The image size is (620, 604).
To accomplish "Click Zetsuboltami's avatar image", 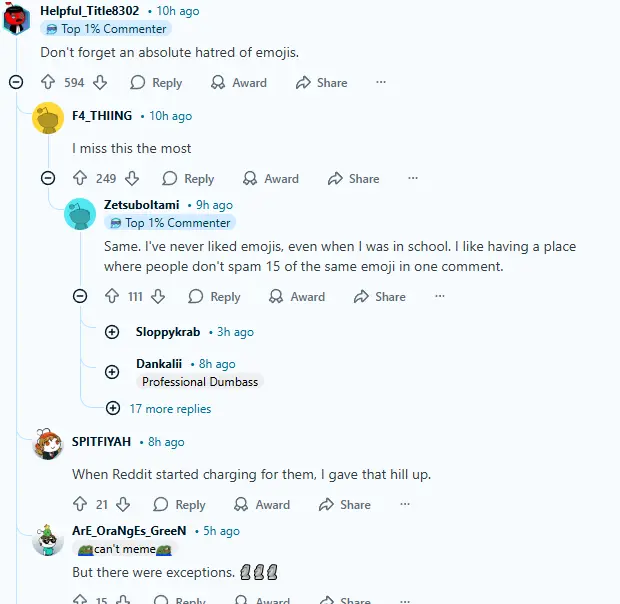I will pos(80,213).
